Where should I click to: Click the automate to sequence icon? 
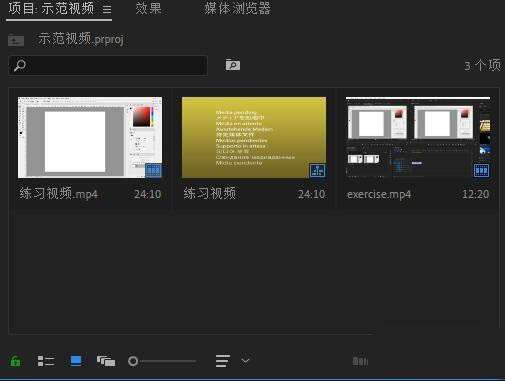tap(360, 361)
